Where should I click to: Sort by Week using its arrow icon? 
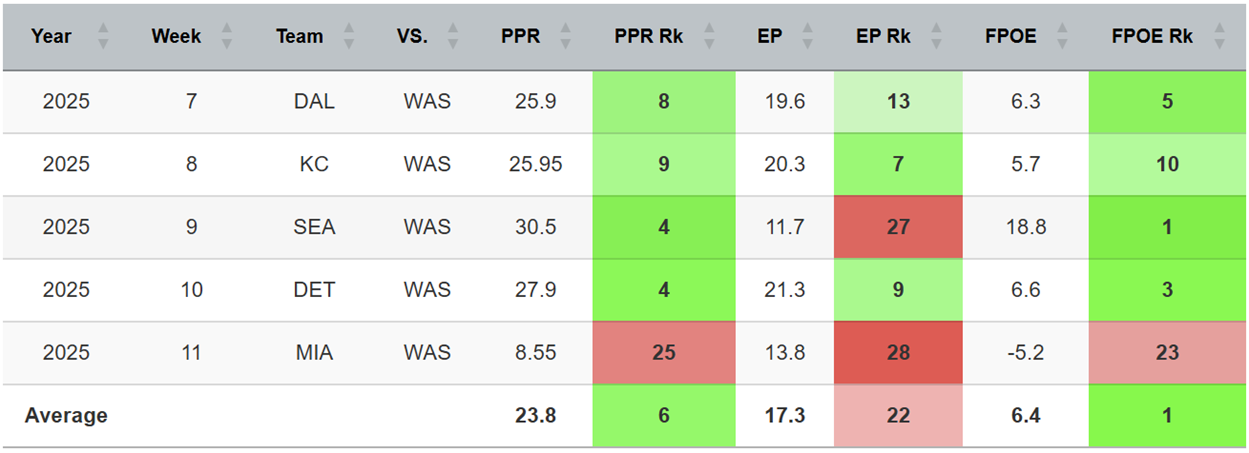pos(226,37)
